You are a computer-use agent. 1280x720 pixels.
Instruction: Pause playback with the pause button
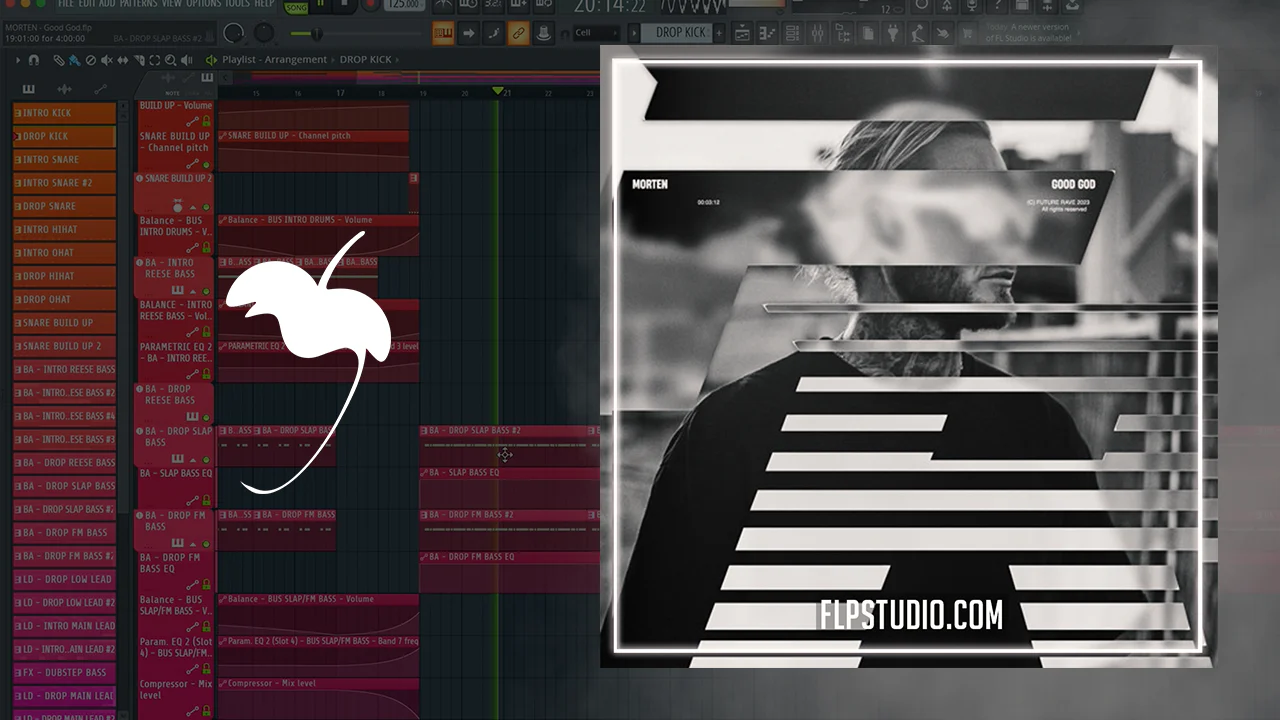[322, 5]
